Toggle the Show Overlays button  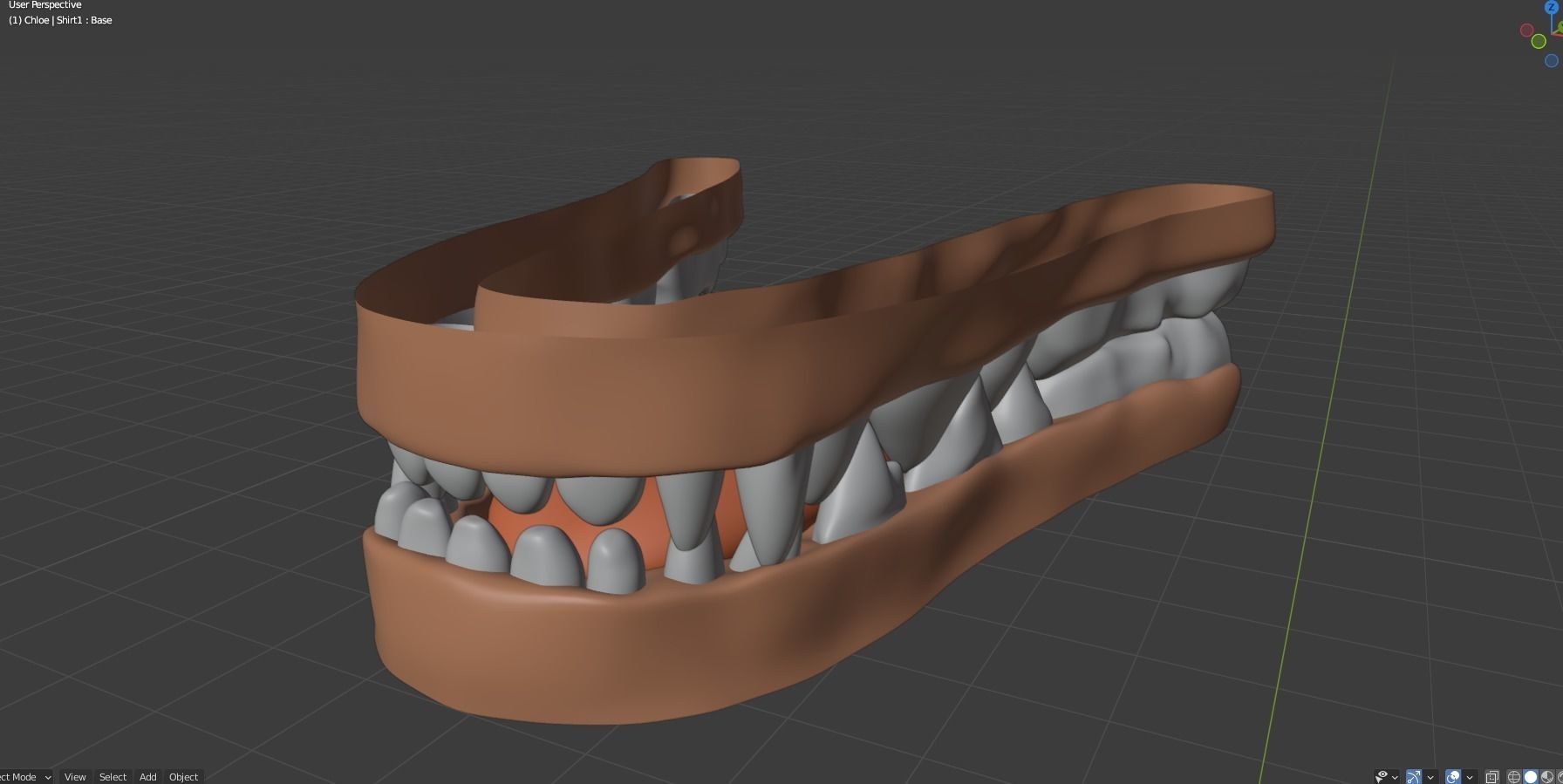(1453, 776)
